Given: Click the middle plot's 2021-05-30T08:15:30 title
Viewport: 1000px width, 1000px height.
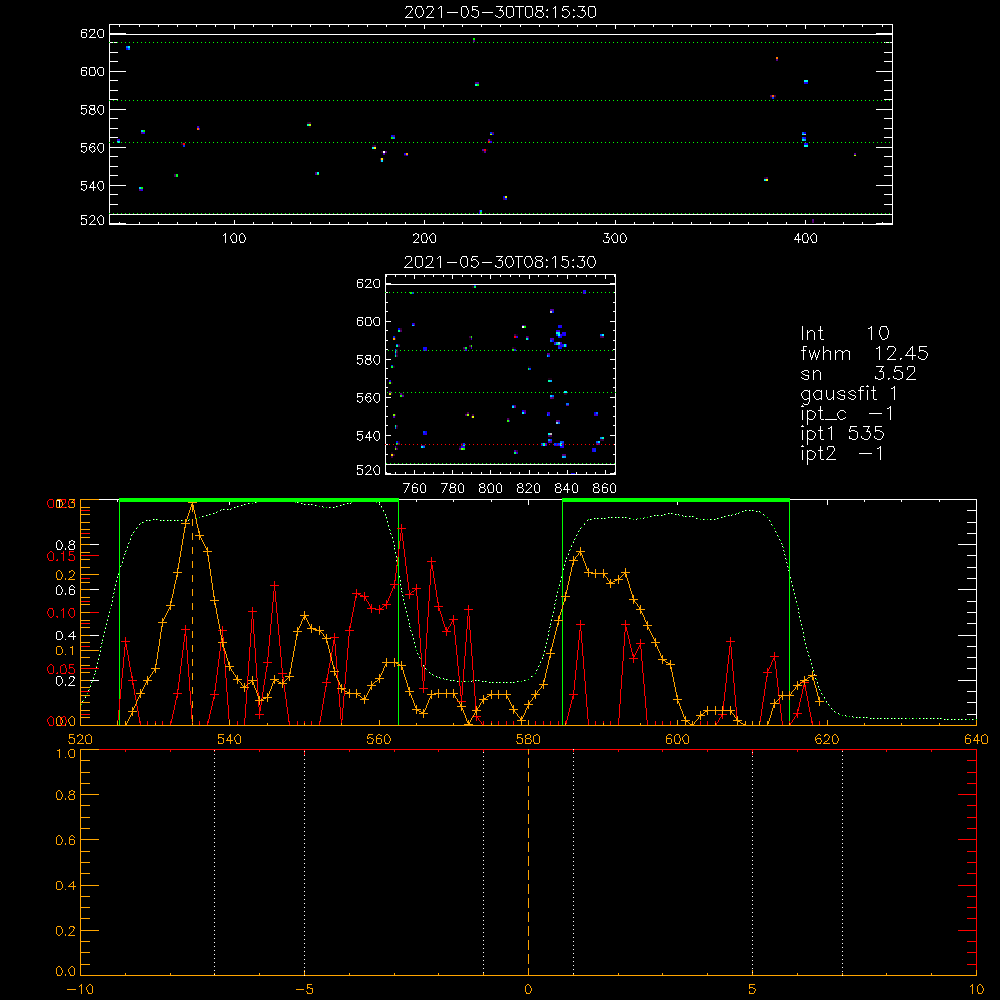Looking at the screenshot, I should 500,262.
